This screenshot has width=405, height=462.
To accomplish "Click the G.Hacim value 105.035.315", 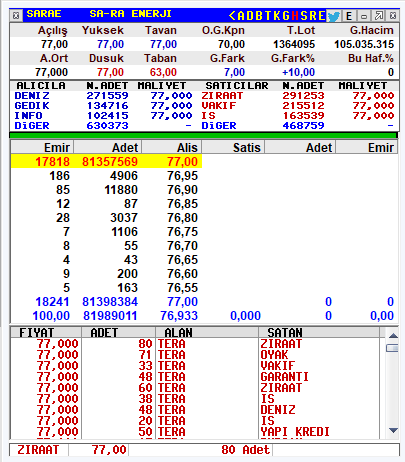I will point(364,44).
